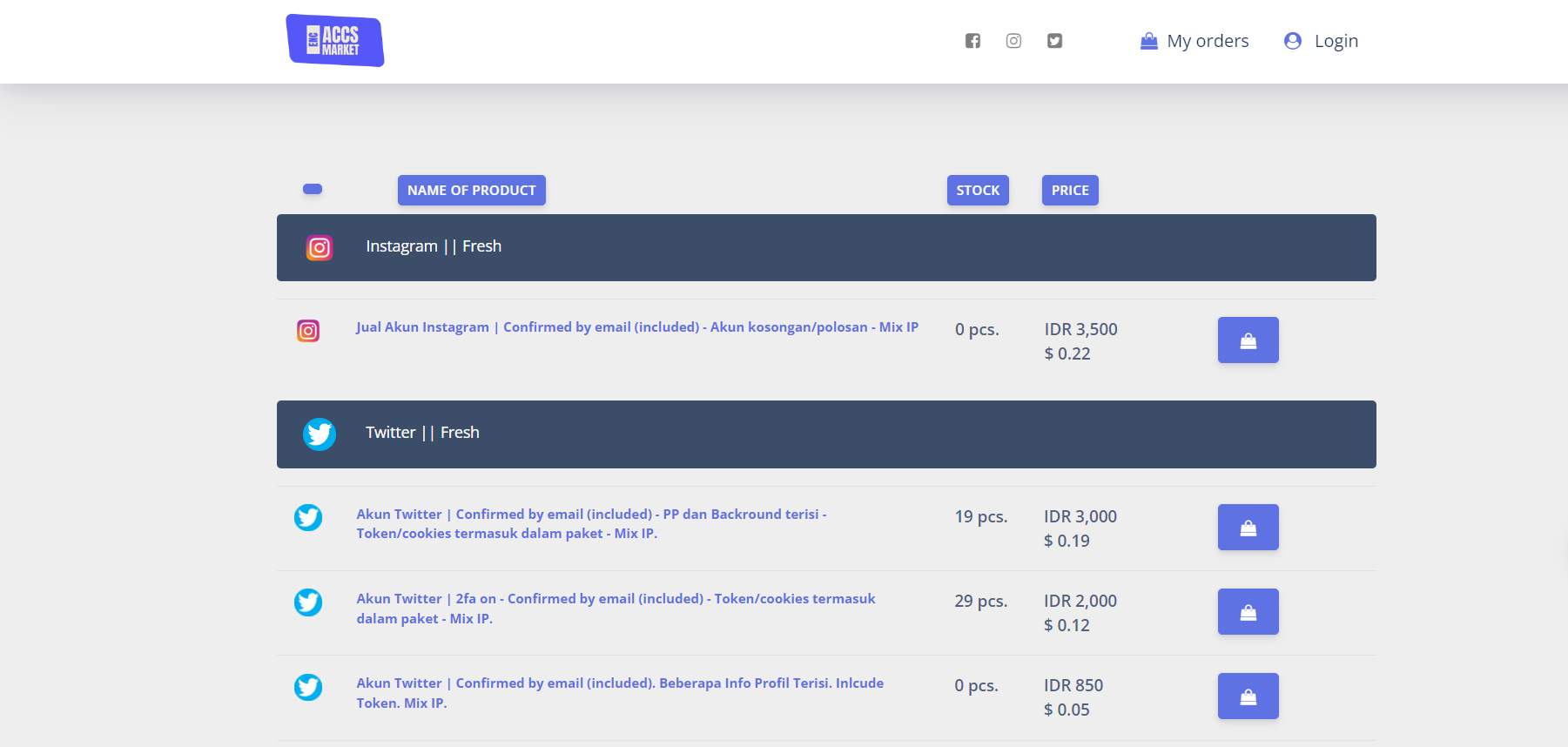Screen dimensions: 1568x747
Task: Click the Instagram icon beside Jual Akun product
Action: click(x=308, y=331)
